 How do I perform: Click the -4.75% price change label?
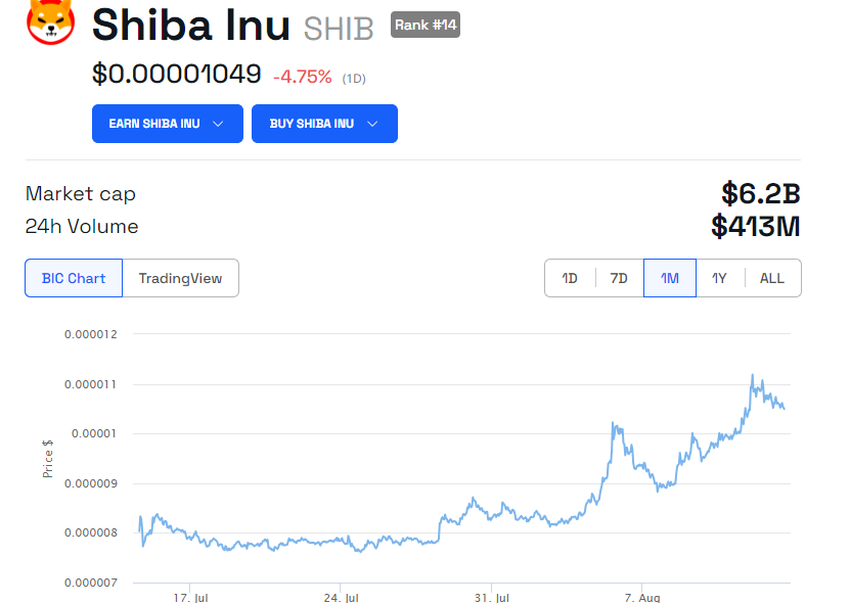coord(302,77)
